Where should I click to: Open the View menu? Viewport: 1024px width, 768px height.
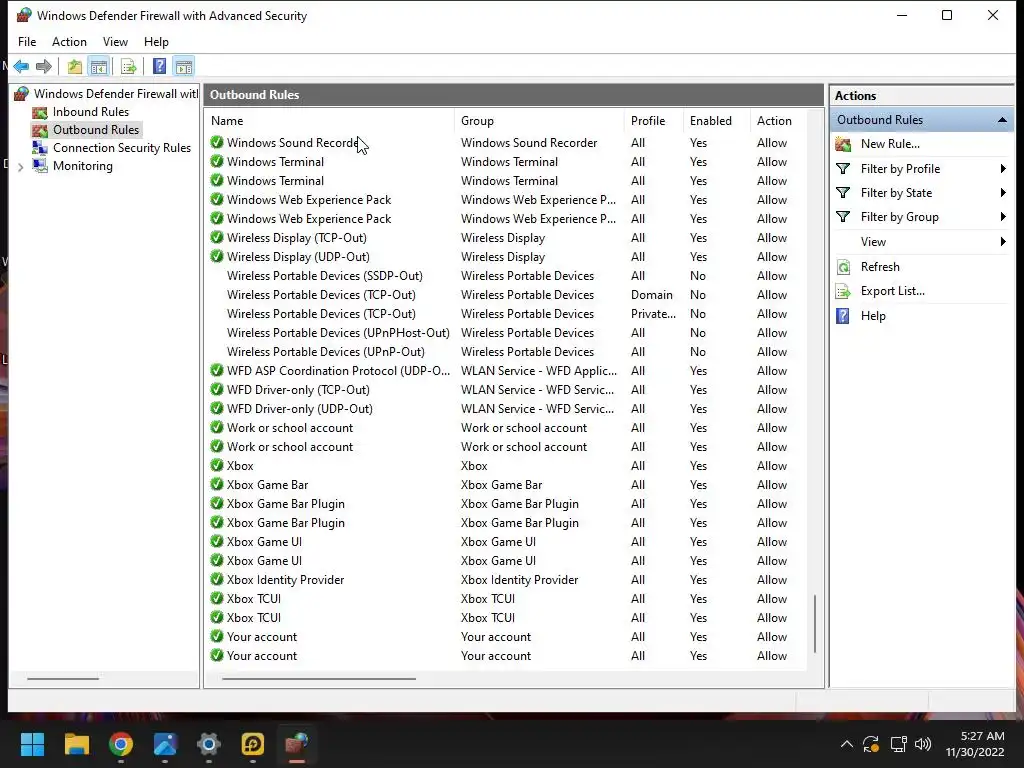[115, 42]
